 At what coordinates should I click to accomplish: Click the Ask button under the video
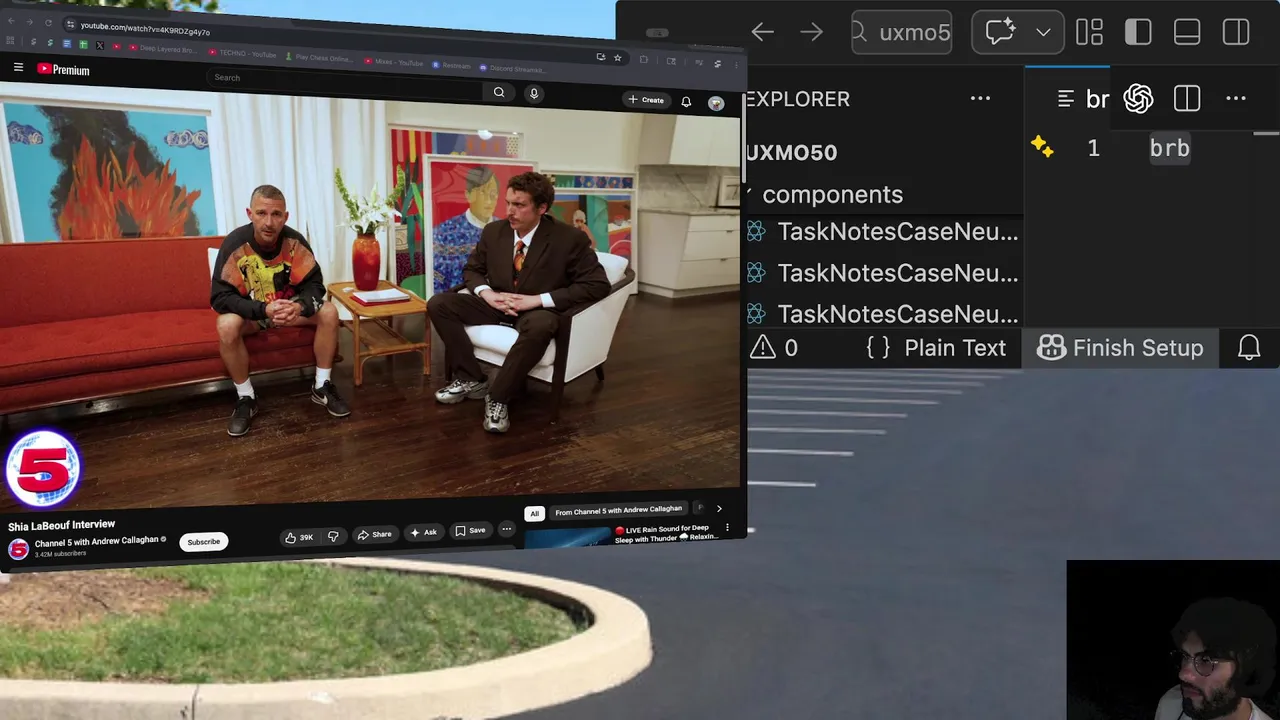[x=424, y=532]
